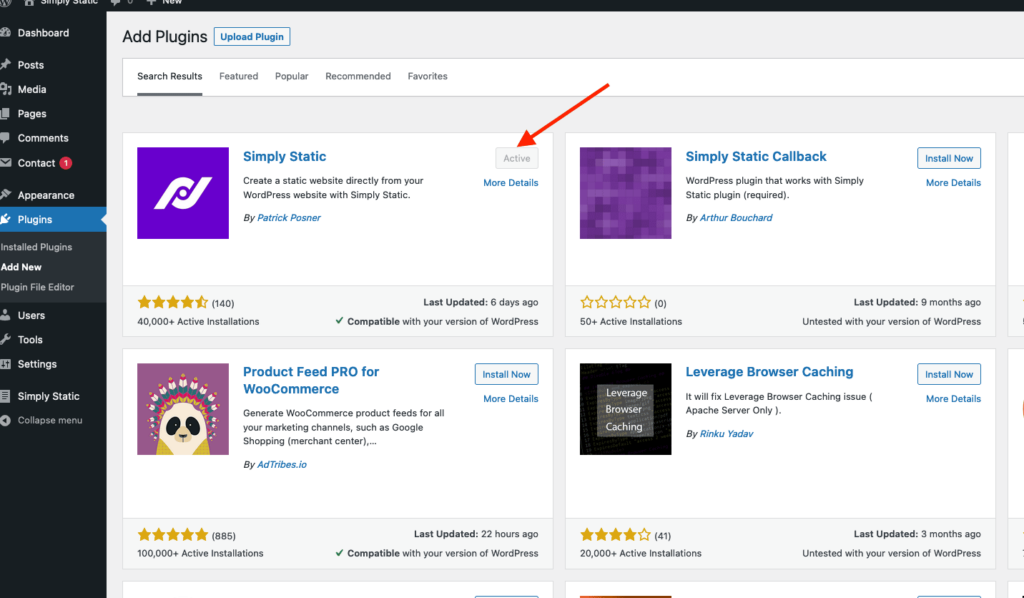Click the Product Feed PRO star rating (885)
The width and height of the screenshot is (1024, 598).
click(172, 535)
